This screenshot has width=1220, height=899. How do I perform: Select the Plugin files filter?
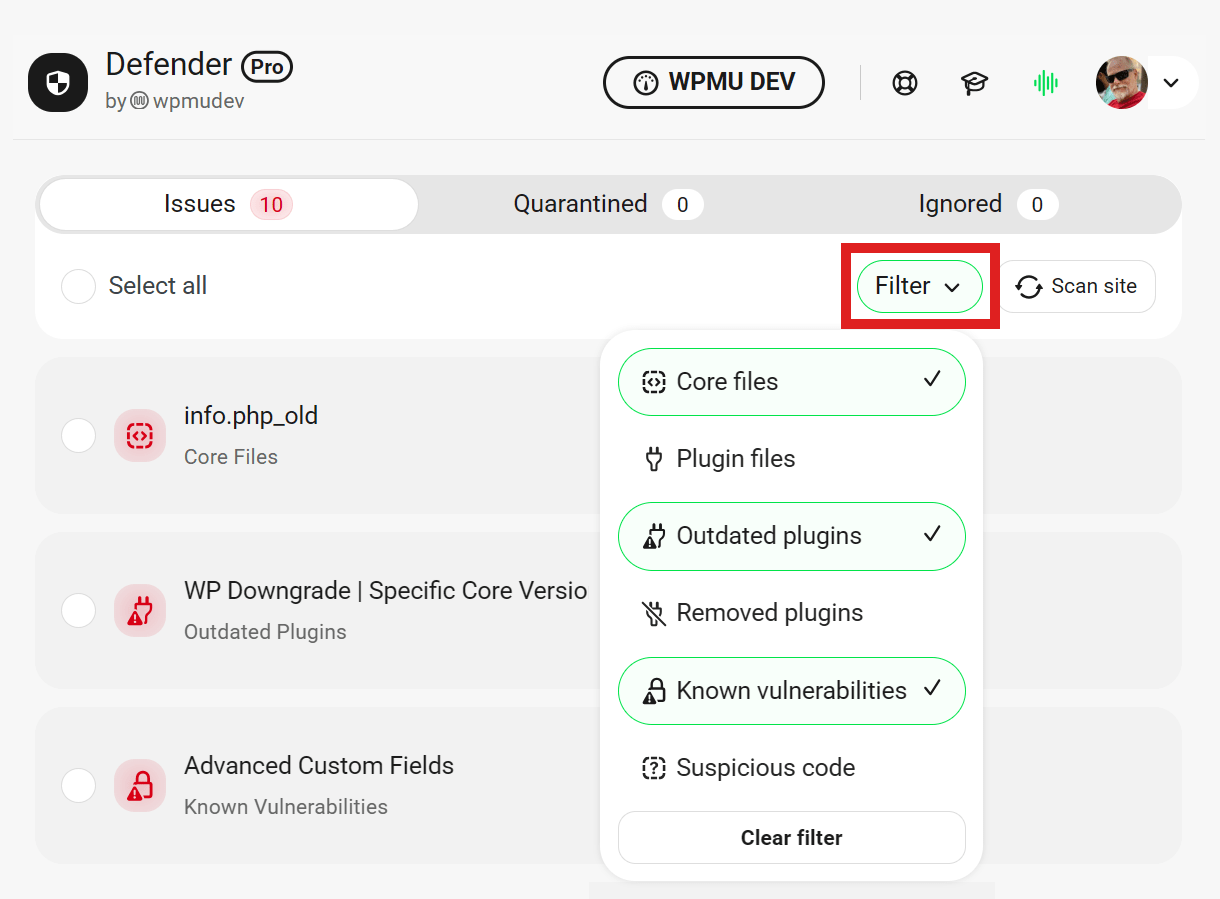coord(792,459)
